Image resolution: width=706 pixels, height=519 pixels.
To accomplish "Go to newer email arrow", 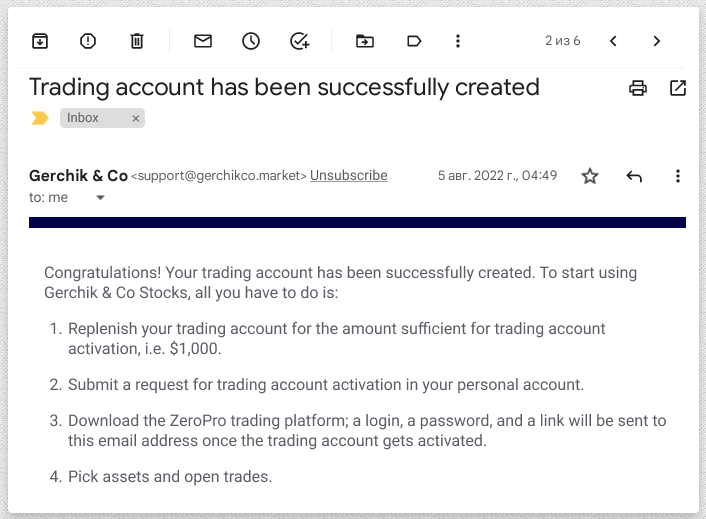I will pos(614,41).
